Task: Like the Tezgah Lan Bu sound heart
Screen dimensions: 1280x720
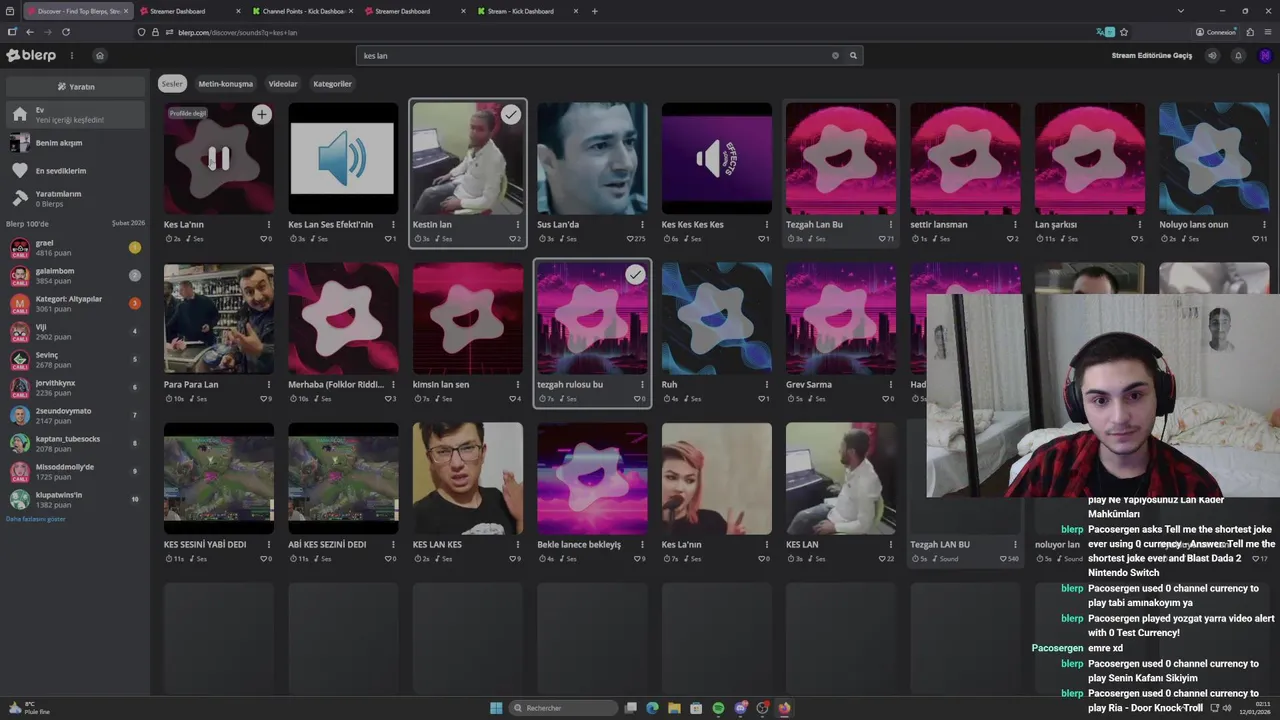Action: click(882, 239)
